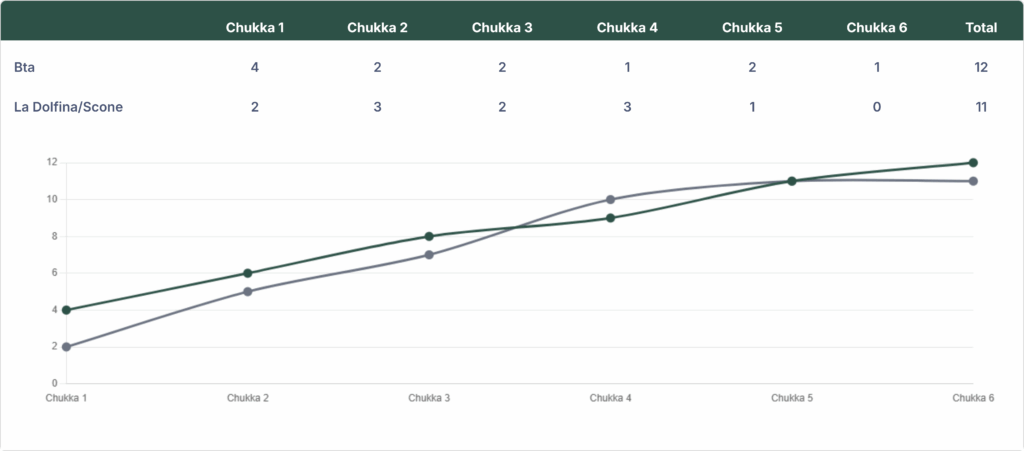Click the gray data point at Chukka 4

610,200
